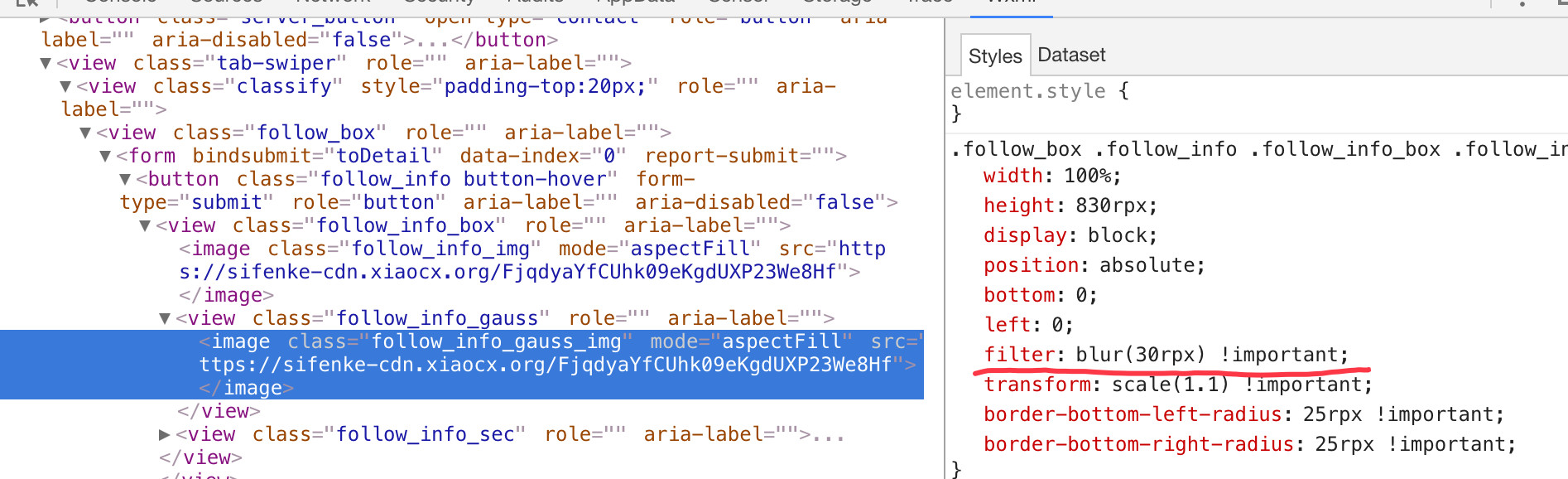The height and width of the screenshot is (479, 1568).
Task: Click the display property name
Action: (1024, 236)
